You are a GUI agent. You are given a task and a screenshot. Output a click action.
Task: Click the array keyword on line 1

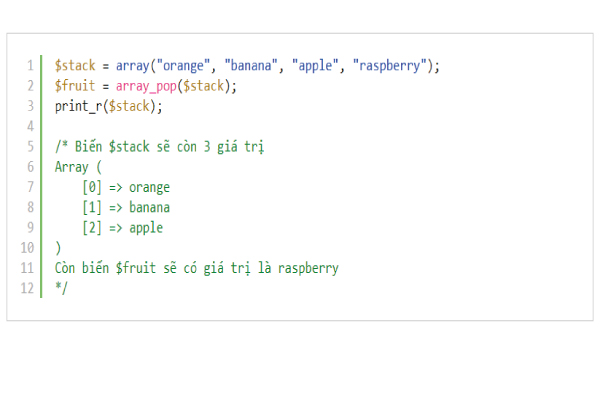click(133, 66)
